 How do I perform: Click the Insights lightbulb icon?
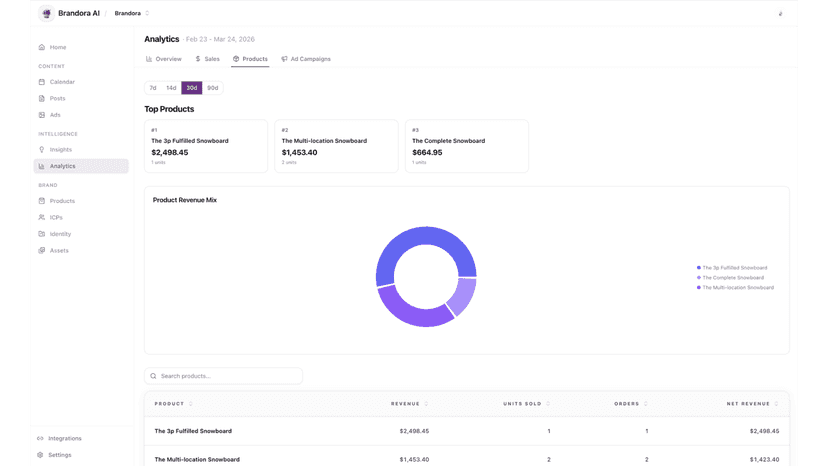coord(42,150)
